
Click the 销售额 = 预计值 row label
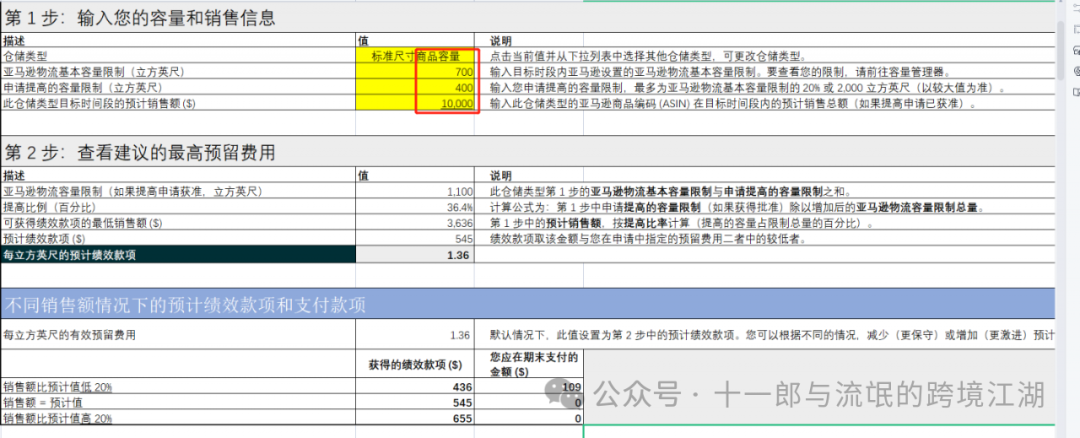43,402
